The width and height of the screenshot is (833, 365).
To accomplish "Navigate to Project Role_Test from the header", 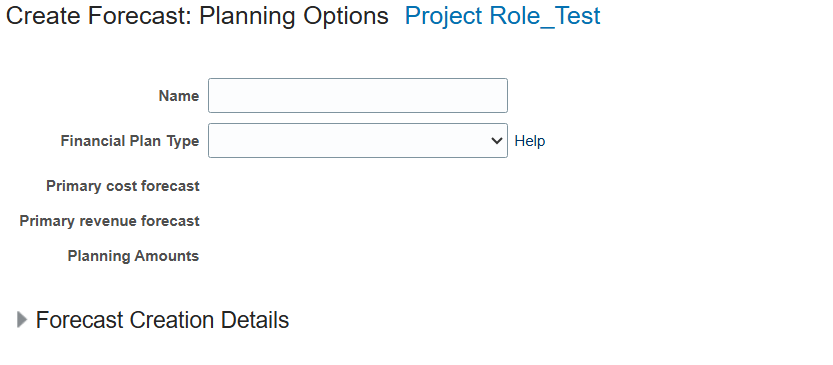I will [x=503, y=16].
